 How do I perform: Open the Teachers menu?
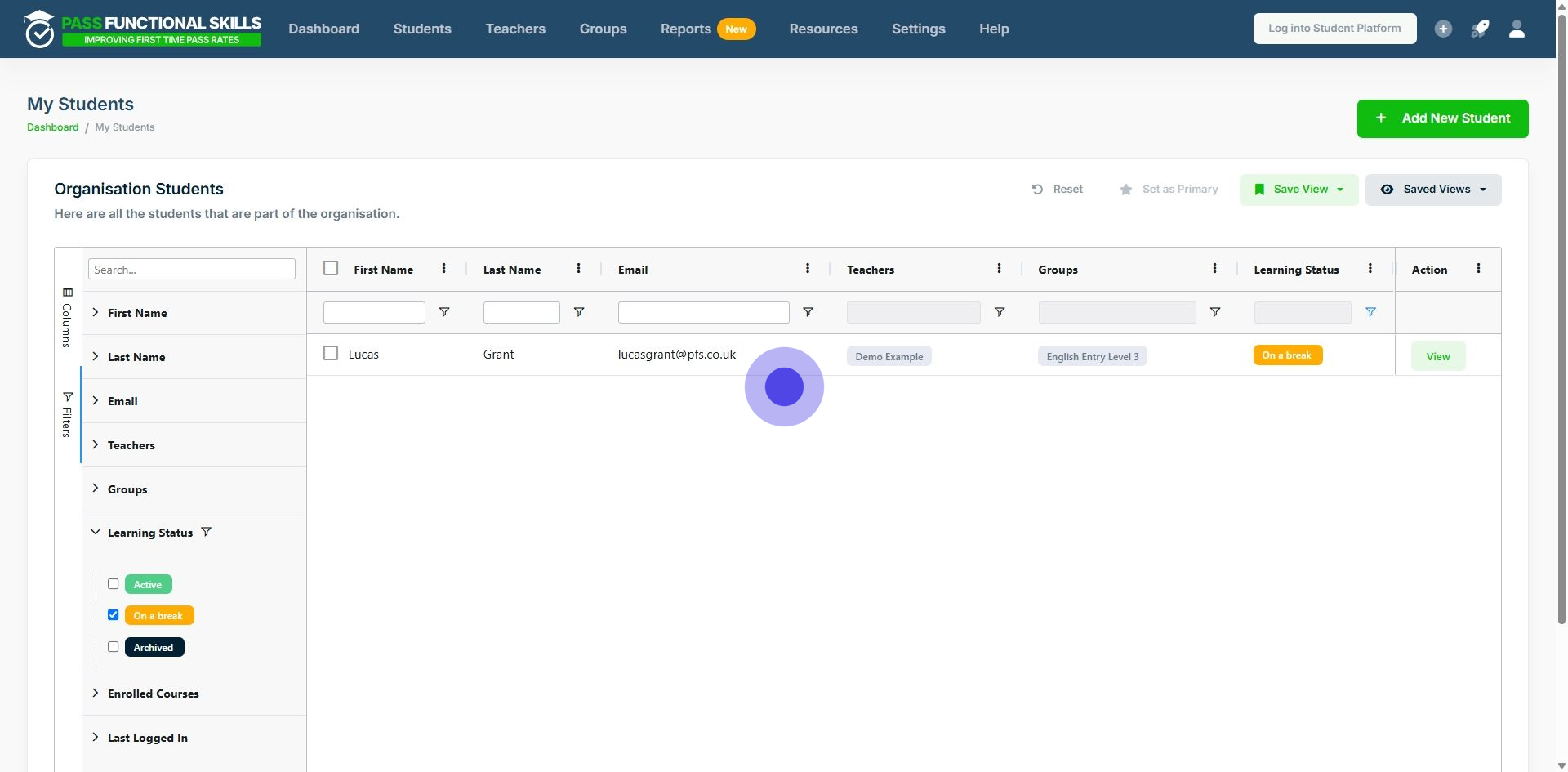[x=515, y=29]
